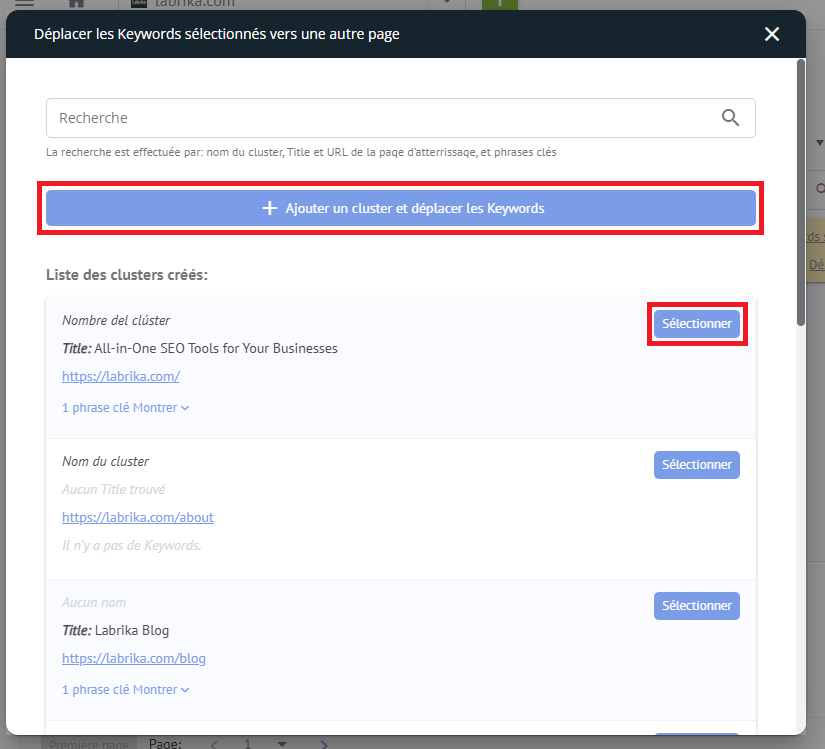Click the 'Liste des clusters créés:' heading

127,275
